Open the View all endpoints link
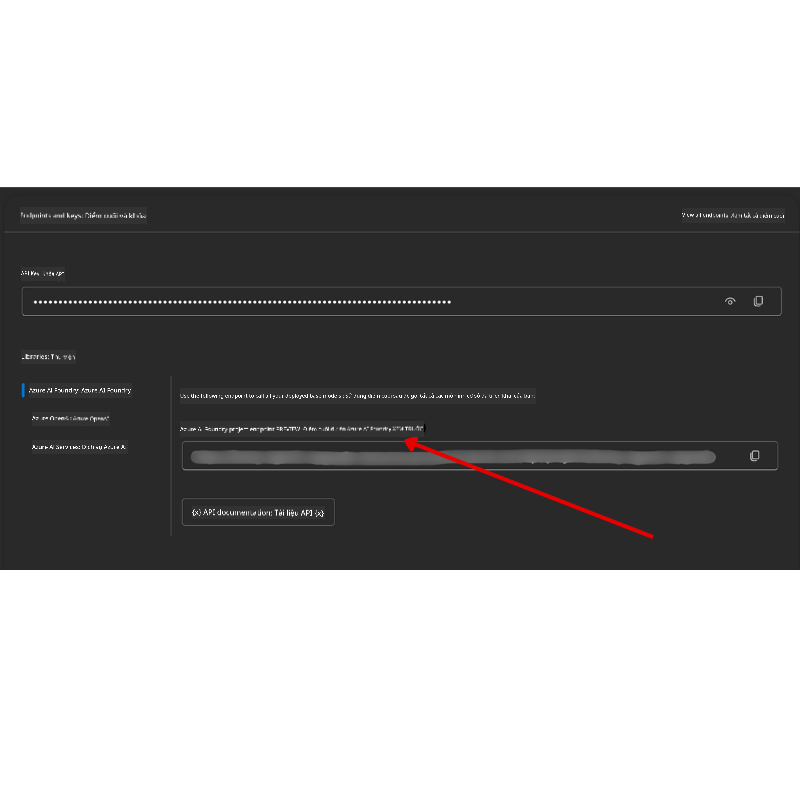This screenshot has width=800, height=800. [x=733, y=215]
